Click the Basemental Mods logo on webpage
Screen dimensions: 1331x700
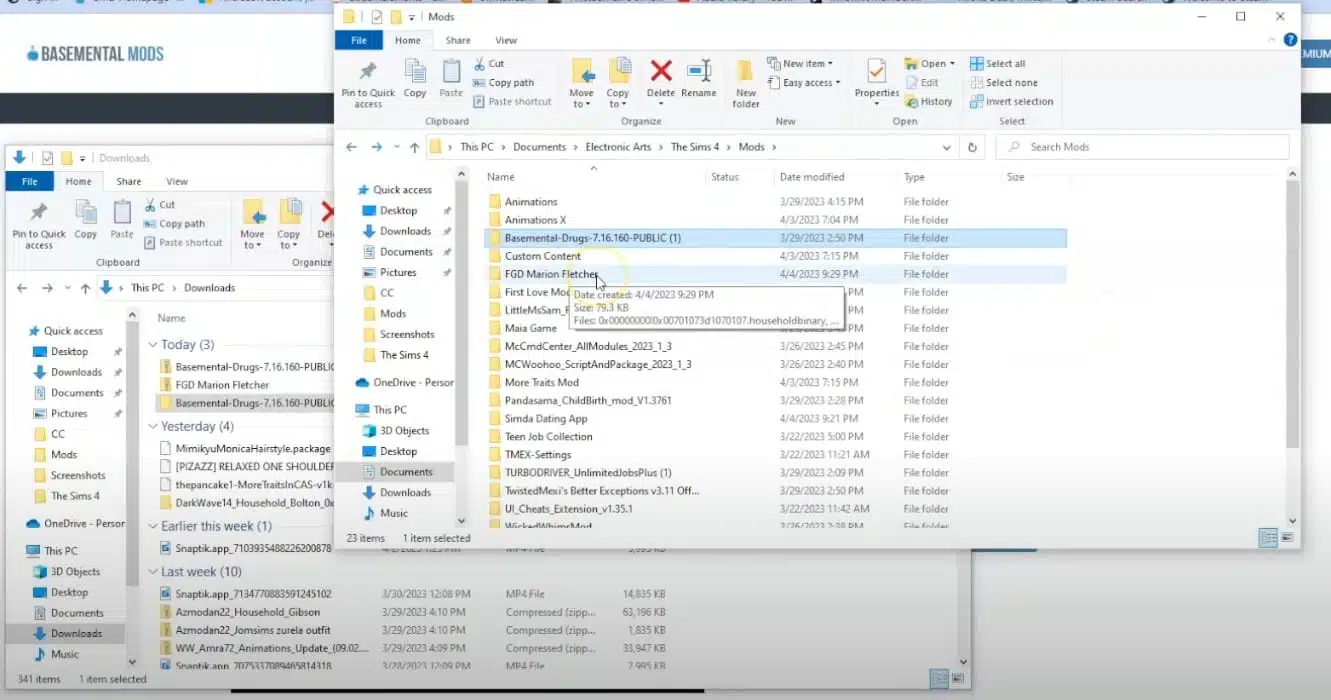pyautogui.click(x=95, y=54)
